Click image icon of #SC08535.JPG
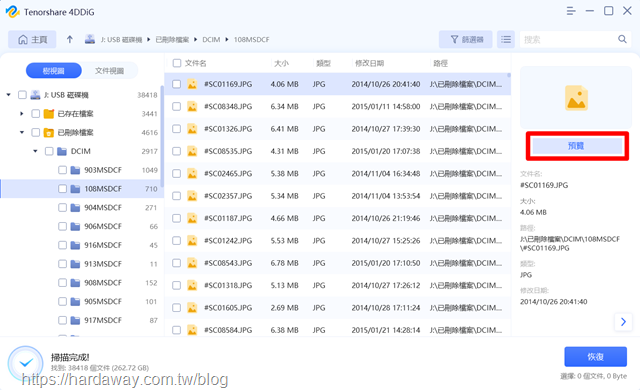This screenshot has height=390, width=640. [192, 151]
